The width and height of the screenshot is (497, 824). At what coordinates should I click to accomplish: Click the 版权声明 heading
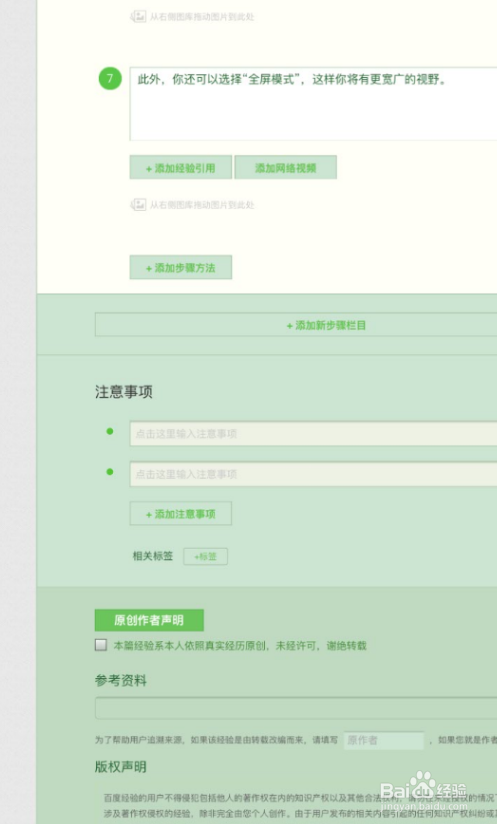121,767
